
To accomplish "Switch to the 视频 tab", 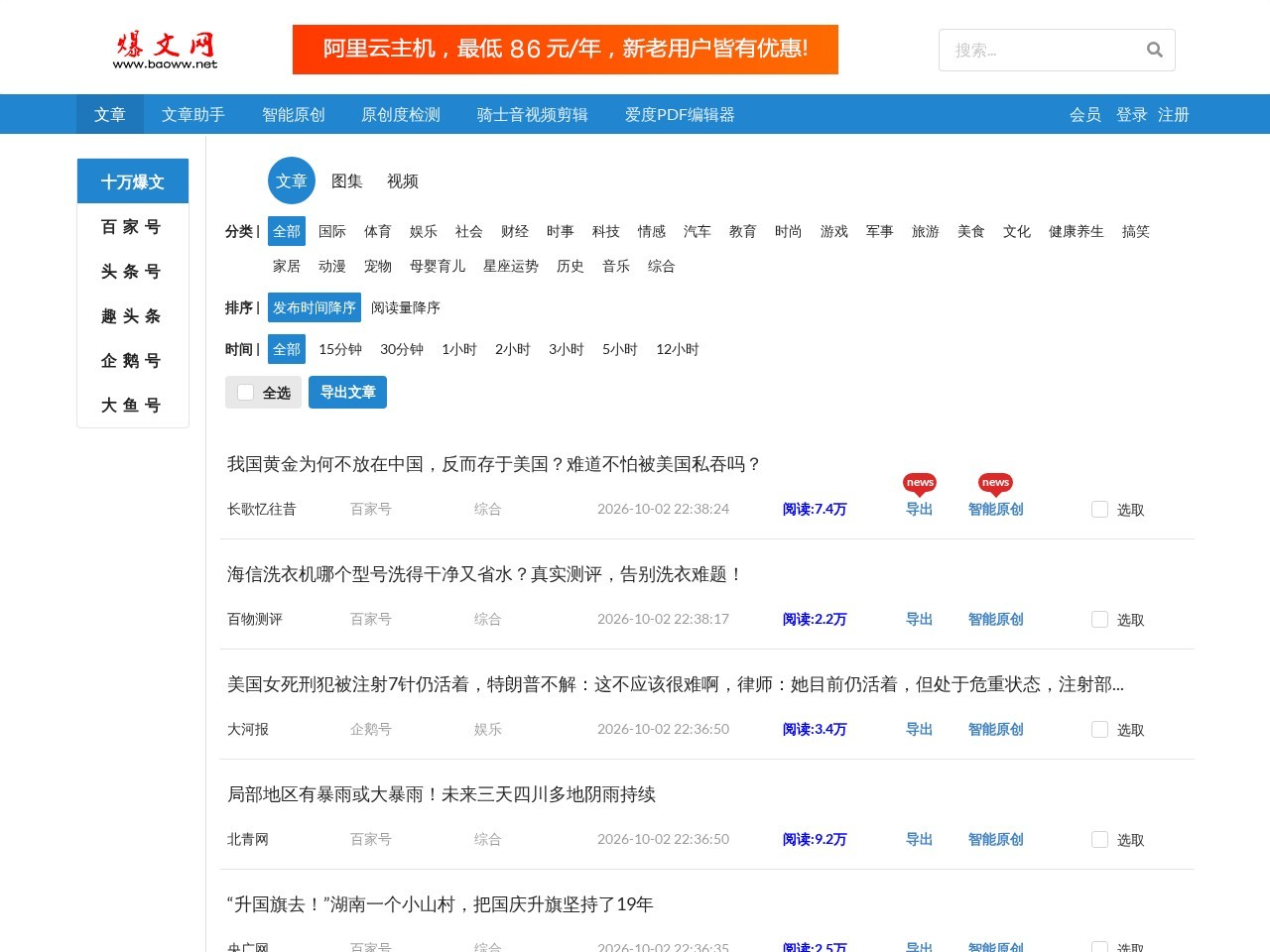I will 403,180.
